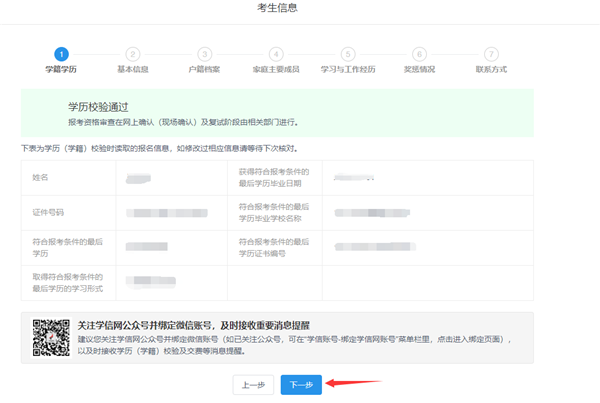Screen dimensions: 600x403
Task: Click the 学历证书编号 label cell
Action: [x=274, y=248]
